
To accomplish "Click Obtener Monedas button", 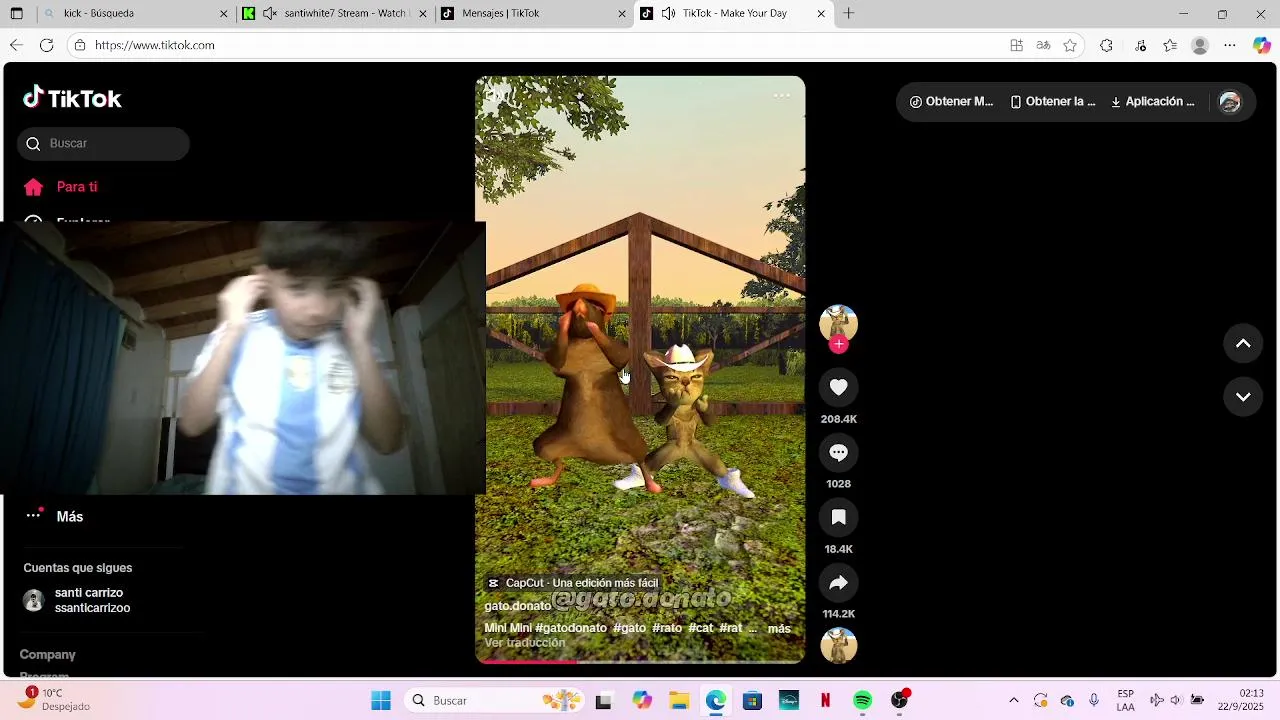I will coord(951,102).
